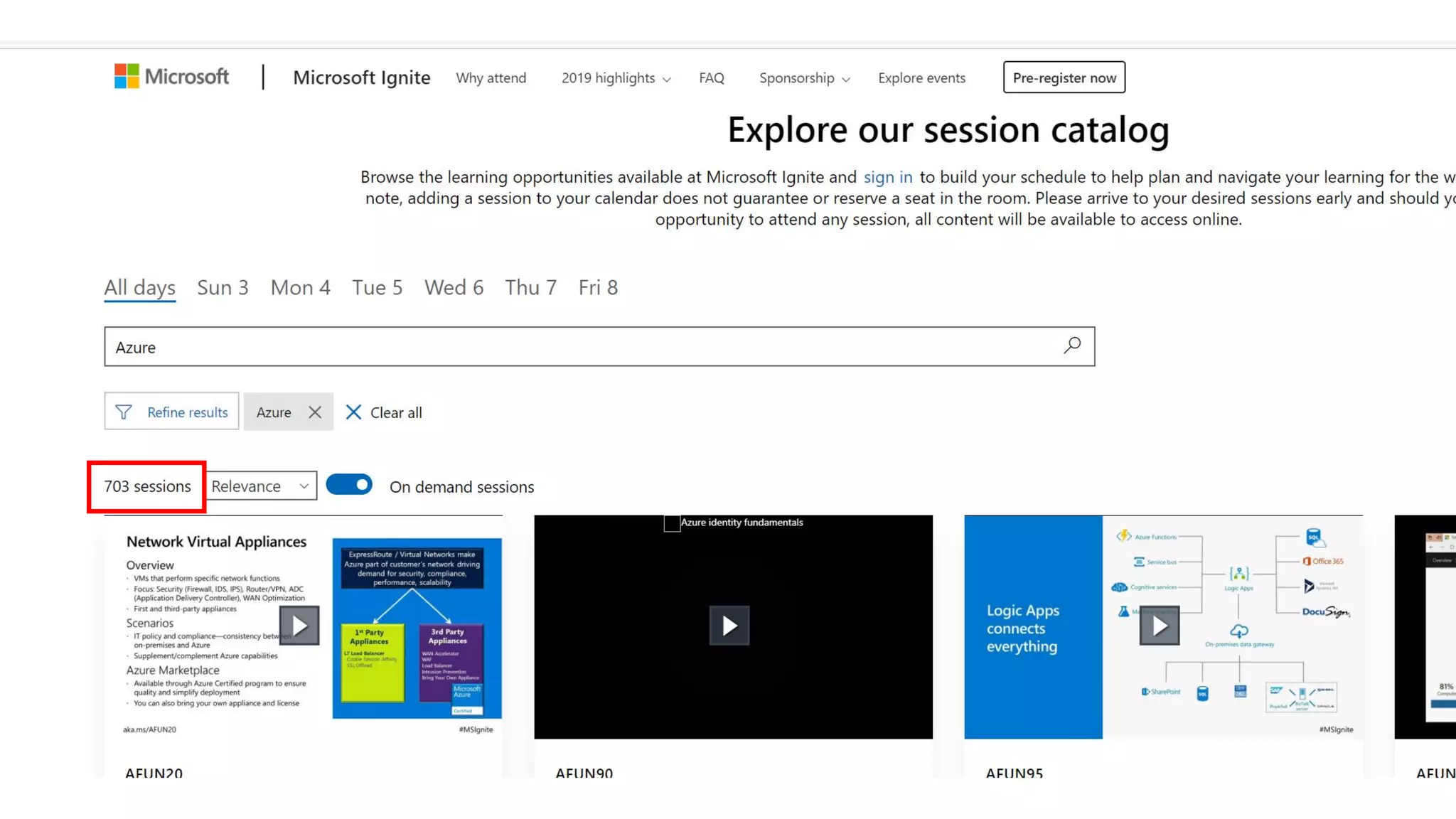1456x819 pixels.
Task: Expand the Sponsorship menu
Action: tap(804, 78)
